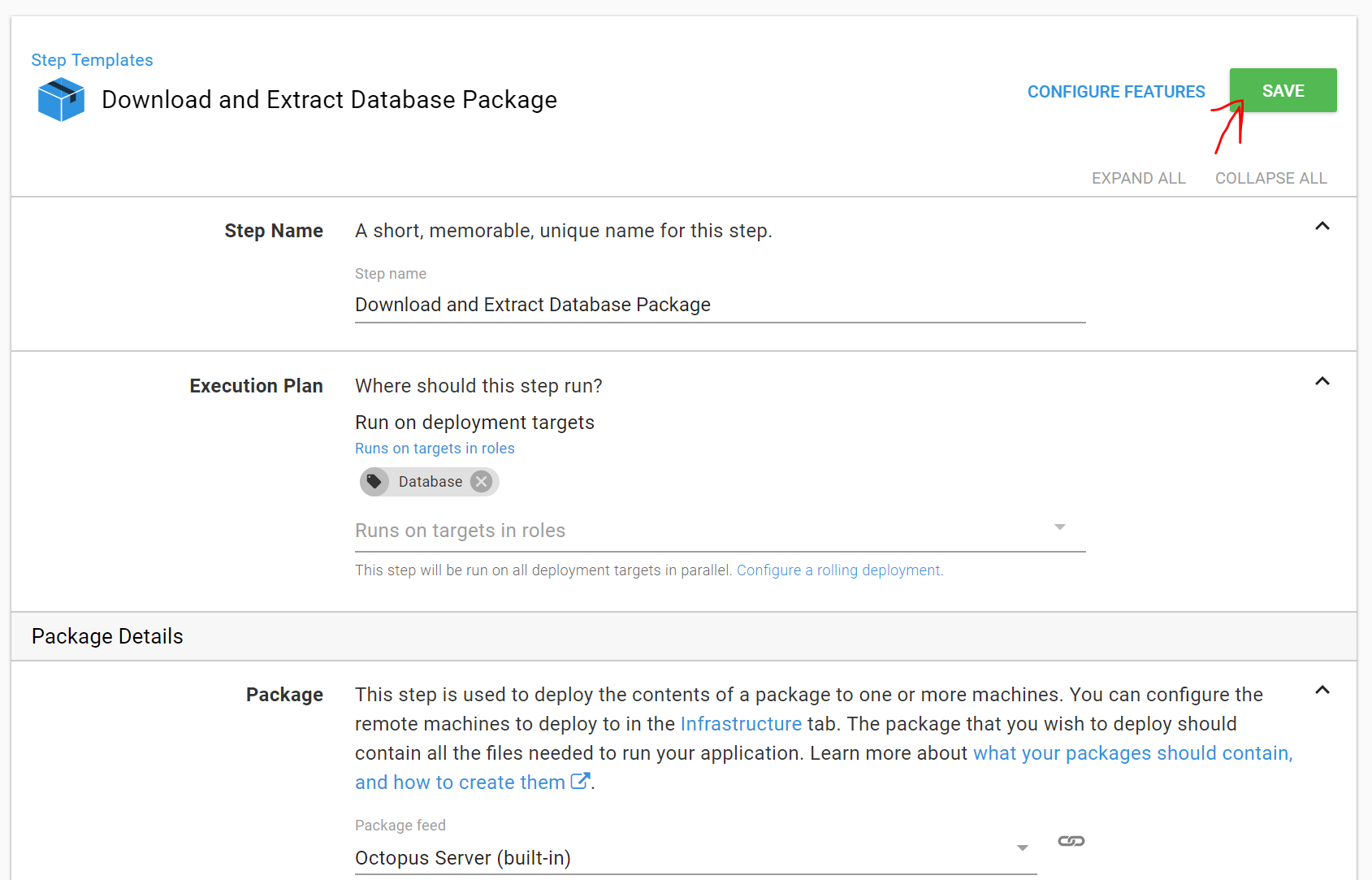Go to Step Templates breadcrumb
1372x880 pixels.
(92, 60)
